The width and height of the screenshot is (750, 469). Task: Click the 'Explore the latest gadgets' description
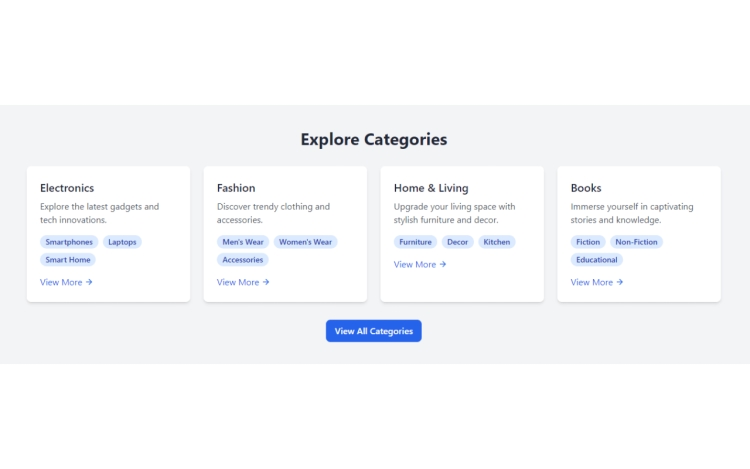pos(99,213)
